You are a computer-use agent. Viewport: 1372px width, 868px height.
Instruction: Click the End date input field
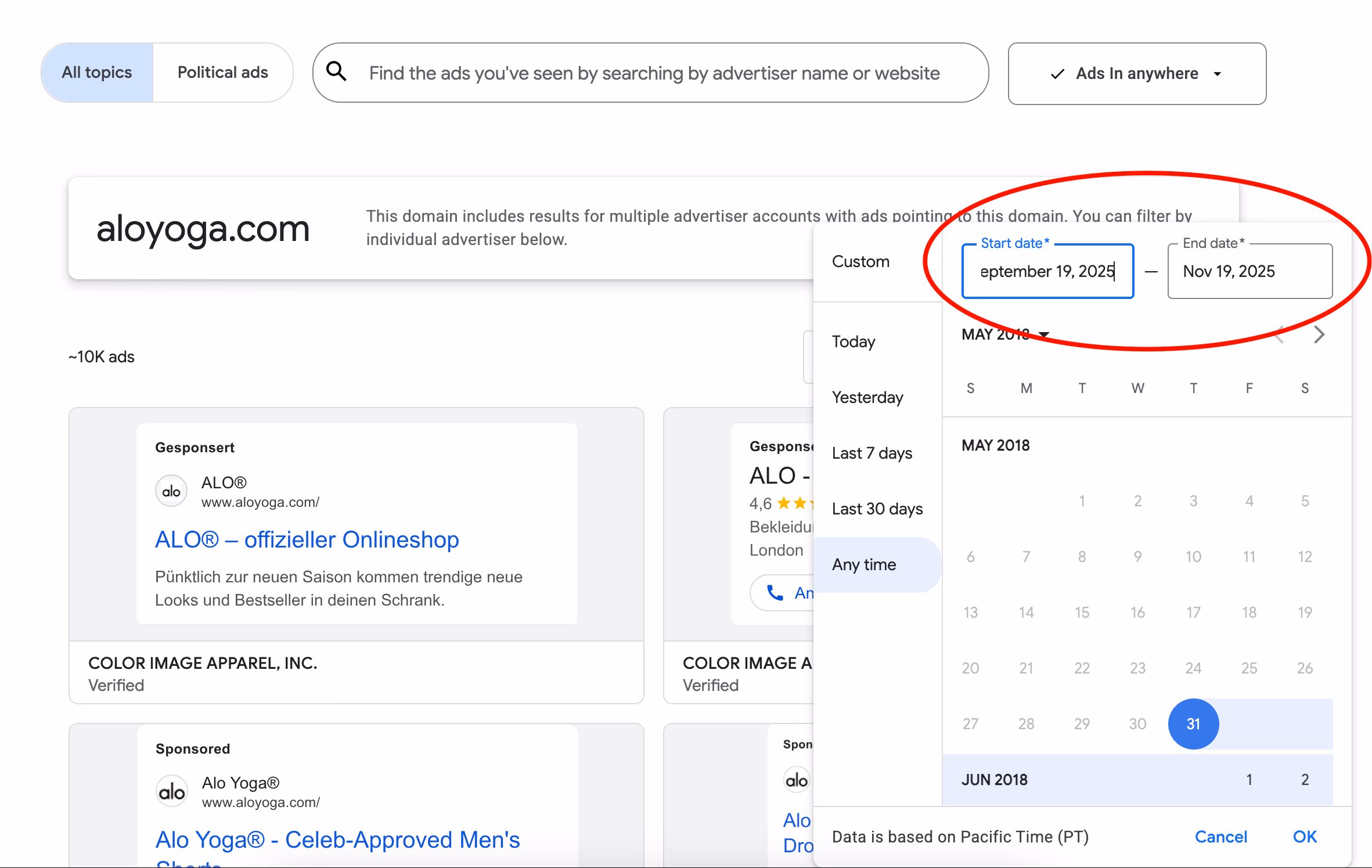1249,271
